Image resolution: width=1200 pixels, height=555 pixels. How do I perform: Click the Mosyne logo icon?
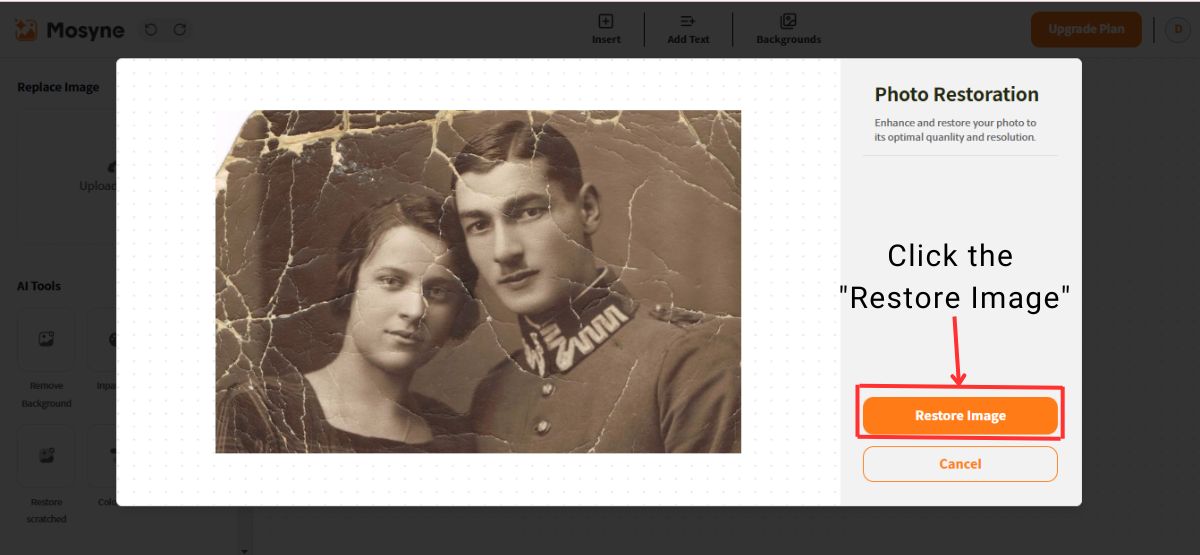point(27,30)
